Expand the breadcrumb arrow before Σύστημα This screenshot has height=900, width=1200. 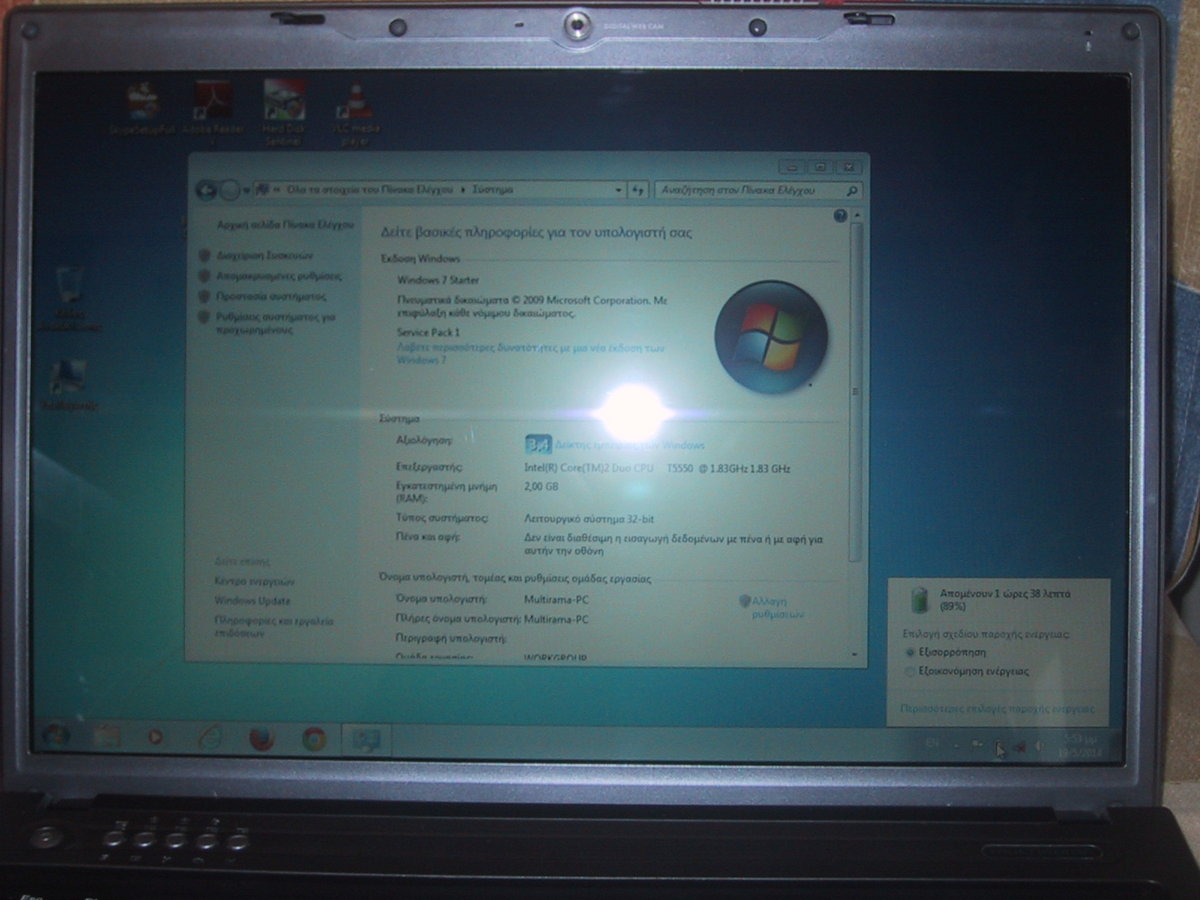(465, 188)
